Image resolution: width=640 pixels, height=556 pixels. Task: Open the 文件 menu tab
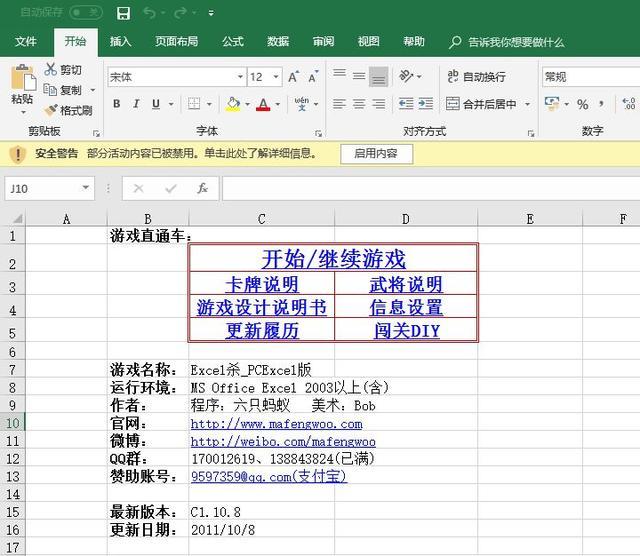[x=26, y=41]
